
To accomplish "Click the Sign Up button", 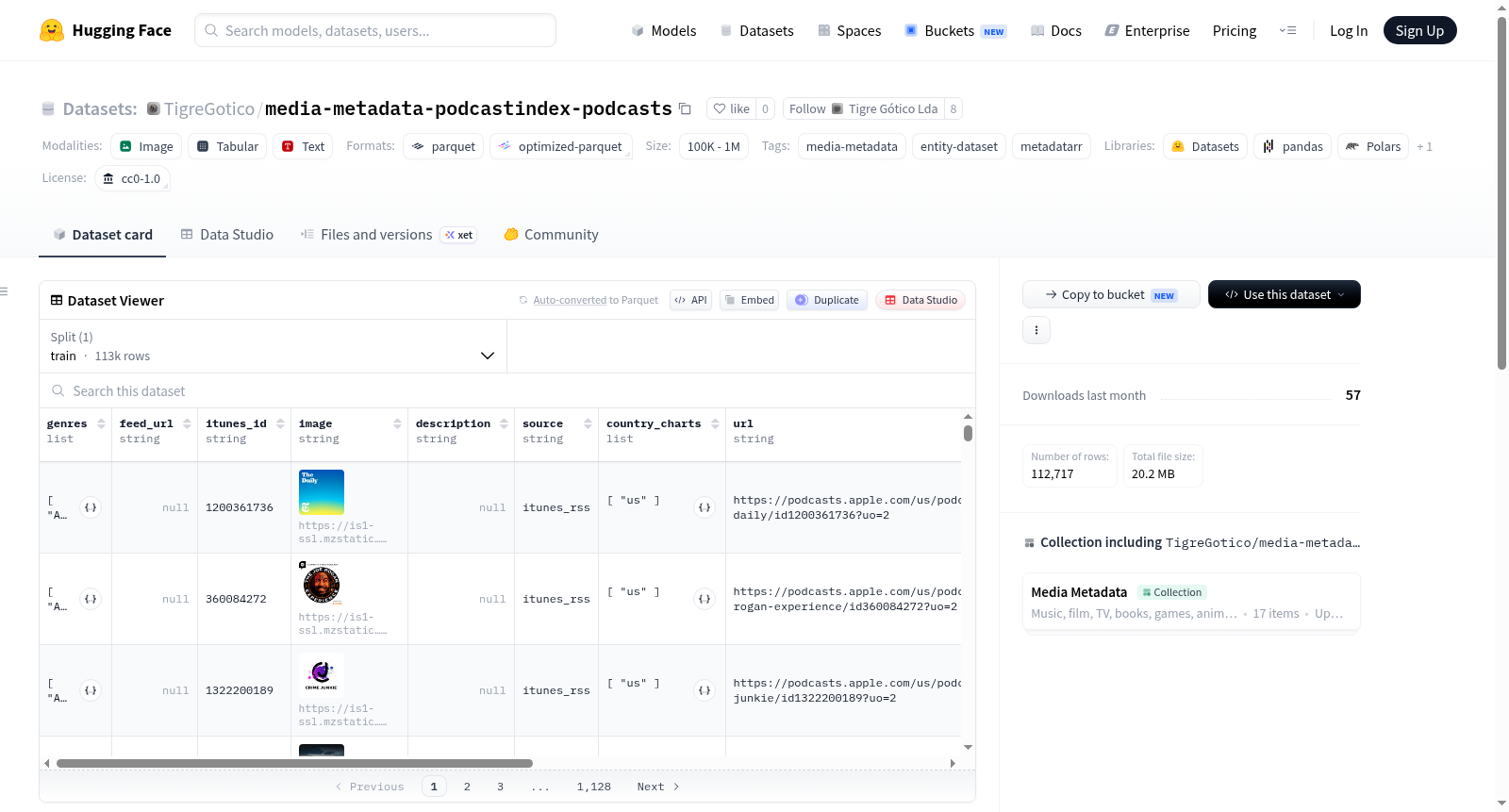I will point(1419,30).
